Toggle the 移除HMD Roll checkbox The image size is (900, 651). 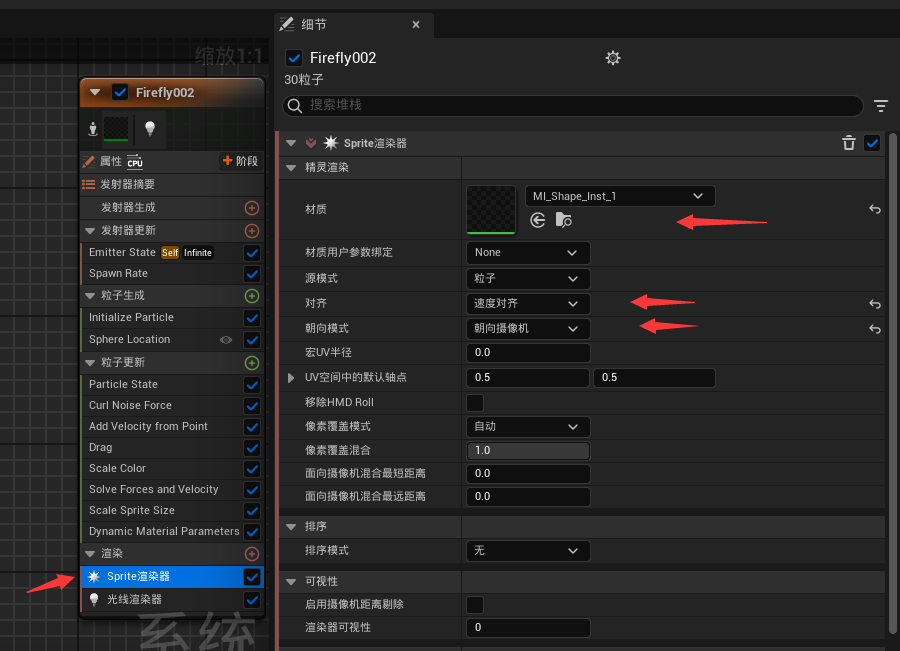[474, 402]
